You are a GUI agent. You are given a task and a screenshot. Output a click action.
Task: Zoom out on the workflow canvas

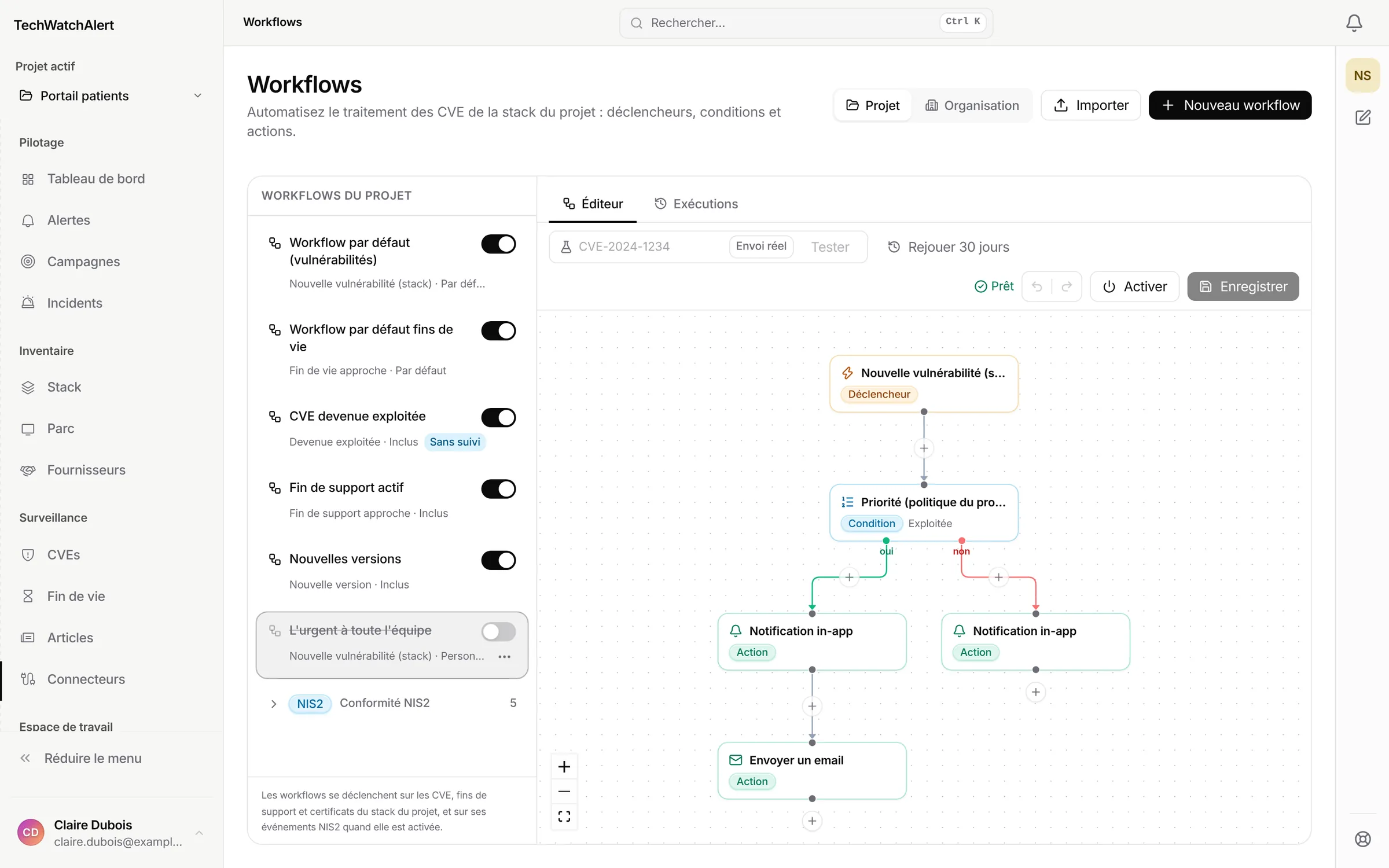coord(564,791)
